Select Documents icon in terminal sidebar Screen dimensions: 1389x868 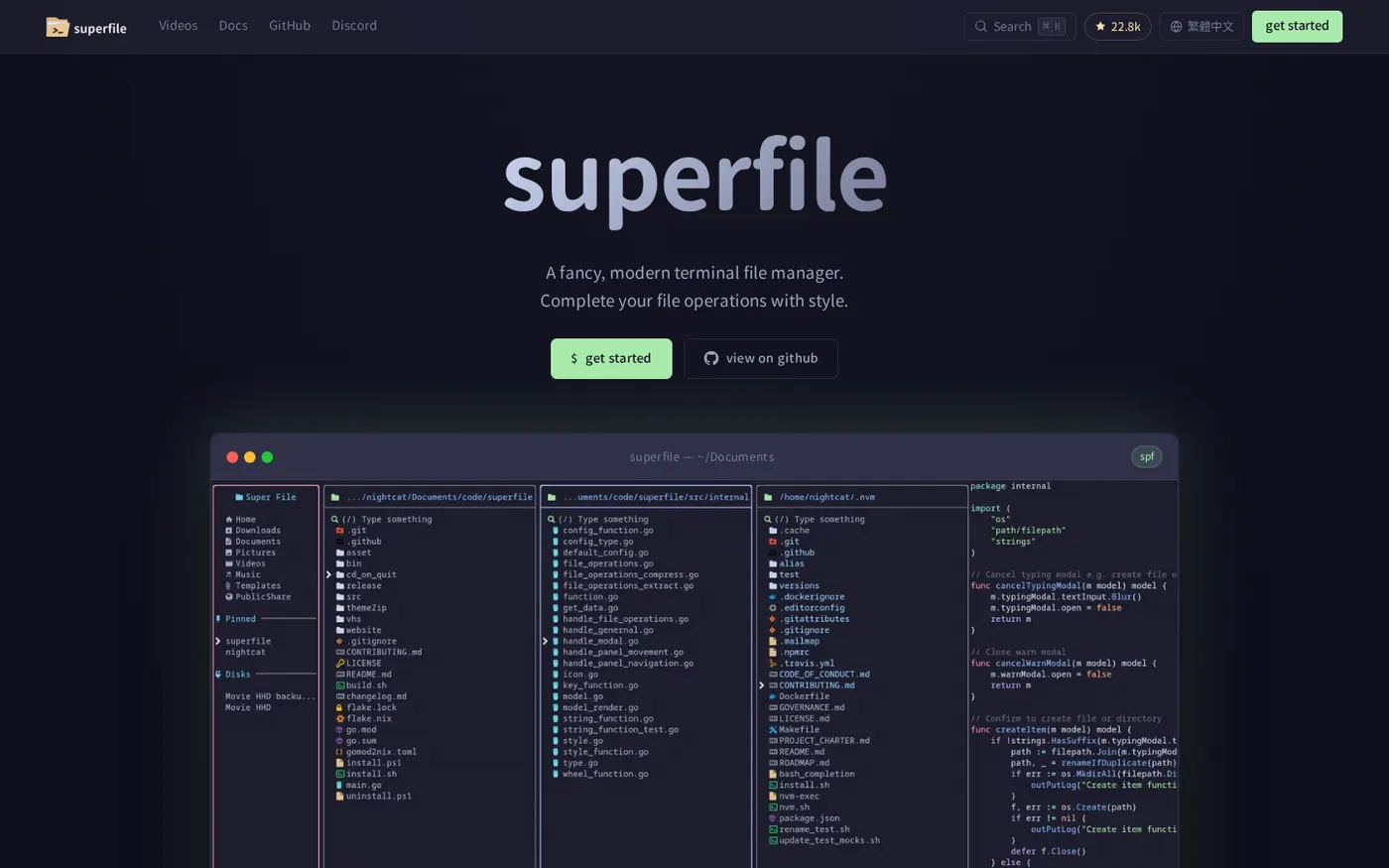pyautogui.click(x=229, y=542)
